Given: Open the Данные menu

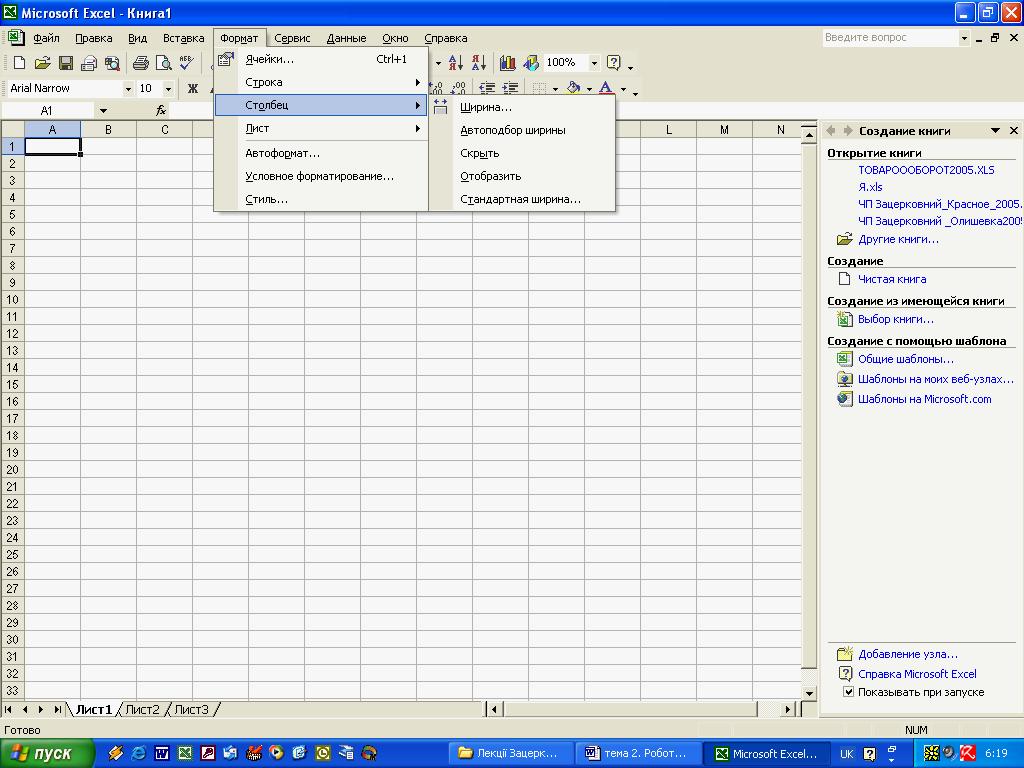Looking at the screenshot, I should click(346, 38).
